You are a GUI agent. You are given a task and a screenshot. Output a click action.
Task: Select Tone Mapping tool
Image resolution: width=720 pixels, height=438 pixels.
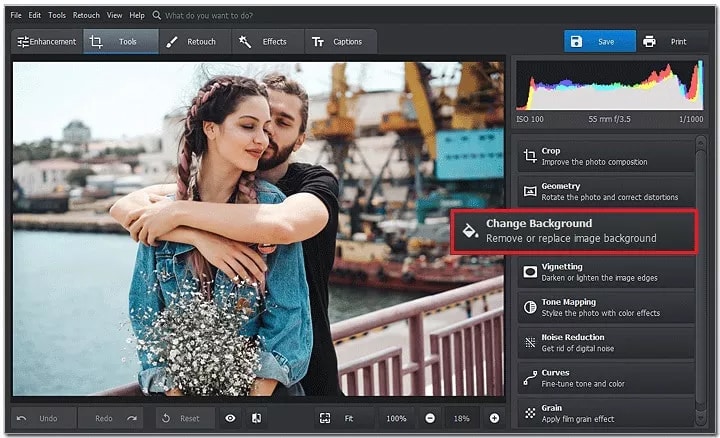pos(606,307)
